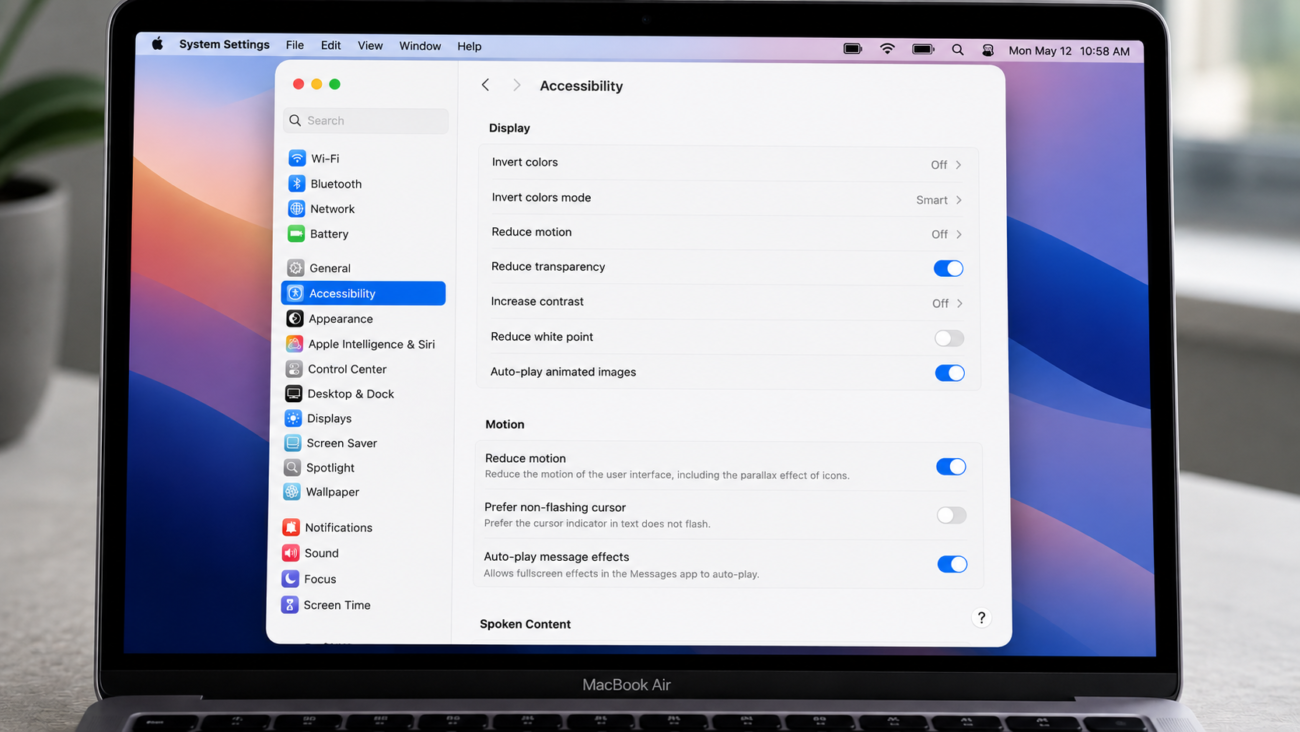Select the Appearance label in sidebar
Viewport: 1300px width, 732px height.
point(340,319)
